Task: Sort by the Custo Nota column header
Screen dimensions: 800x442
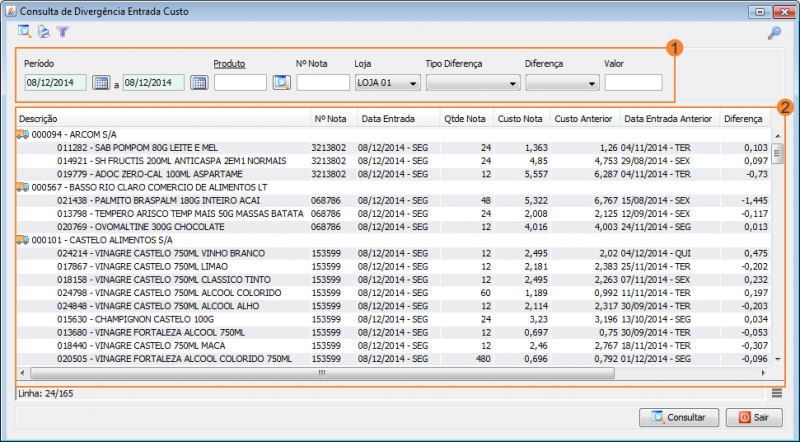Action: tap(521, 119)
